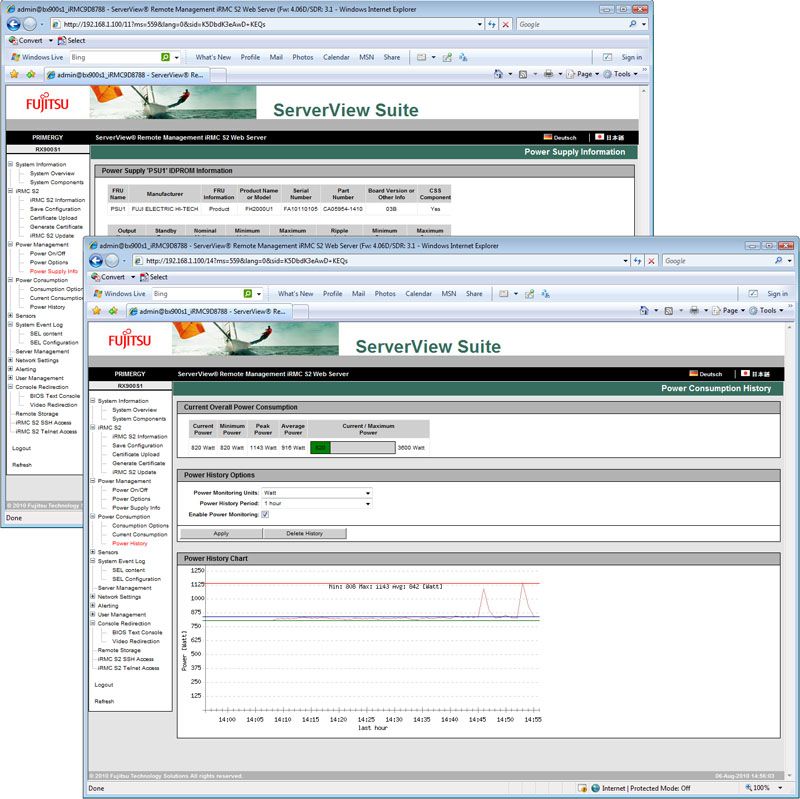
Task: Click translate icon in front Live toolbar
Action: coord(545,293)
